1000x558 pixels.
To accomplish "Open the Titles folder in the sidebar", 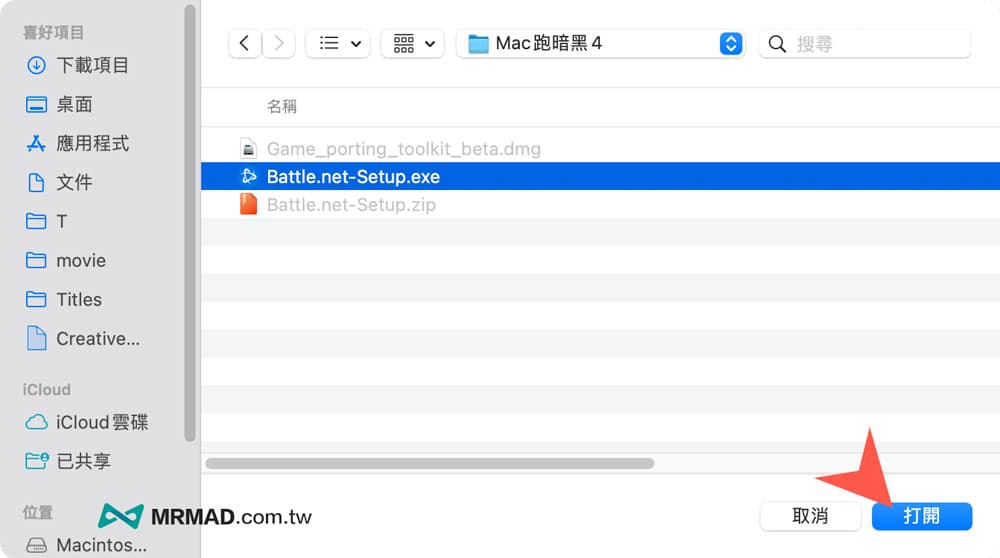I will (79, 299).
